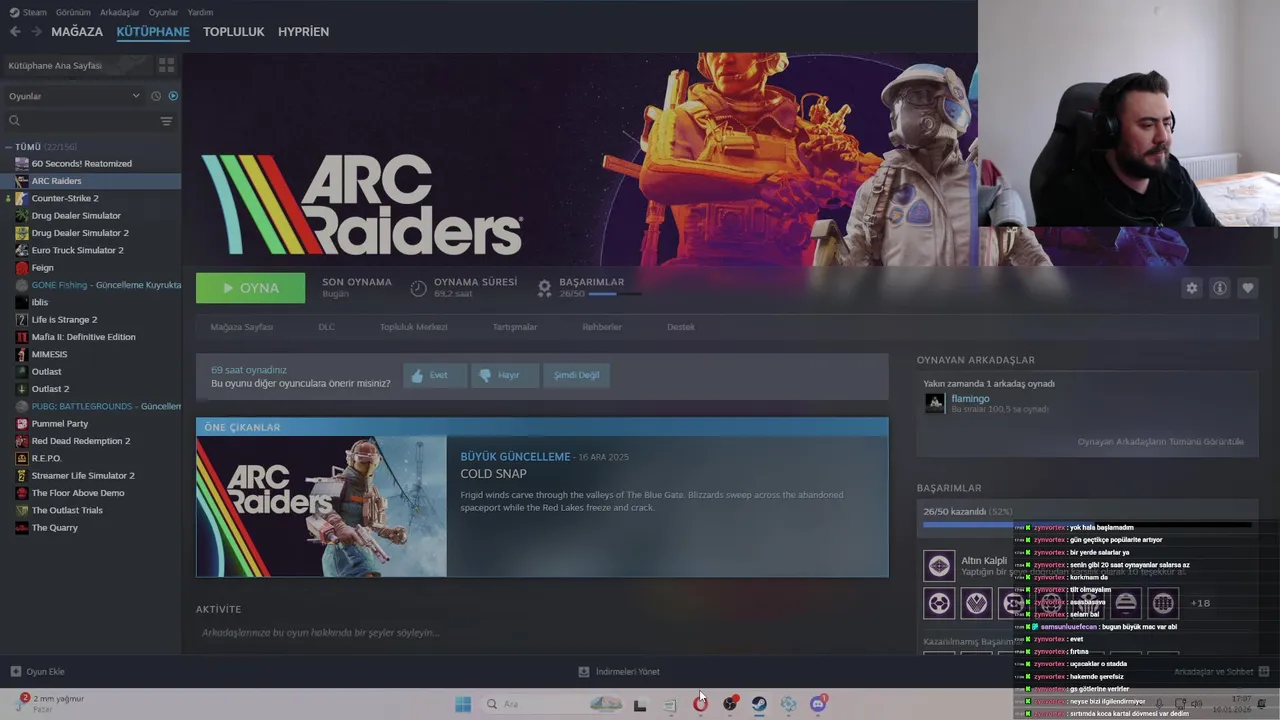Open the Rehberler link
The height and width of the screenshot is (720, 1280).
tap(602, 327)
